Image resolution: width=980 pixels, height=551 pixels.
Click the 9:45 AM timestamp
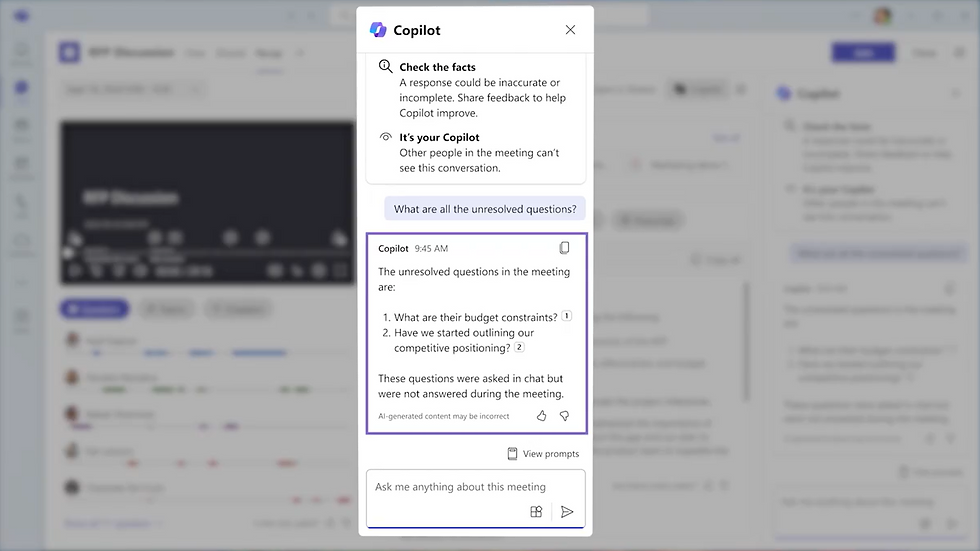pyautogui.click(x=431, y=249)
